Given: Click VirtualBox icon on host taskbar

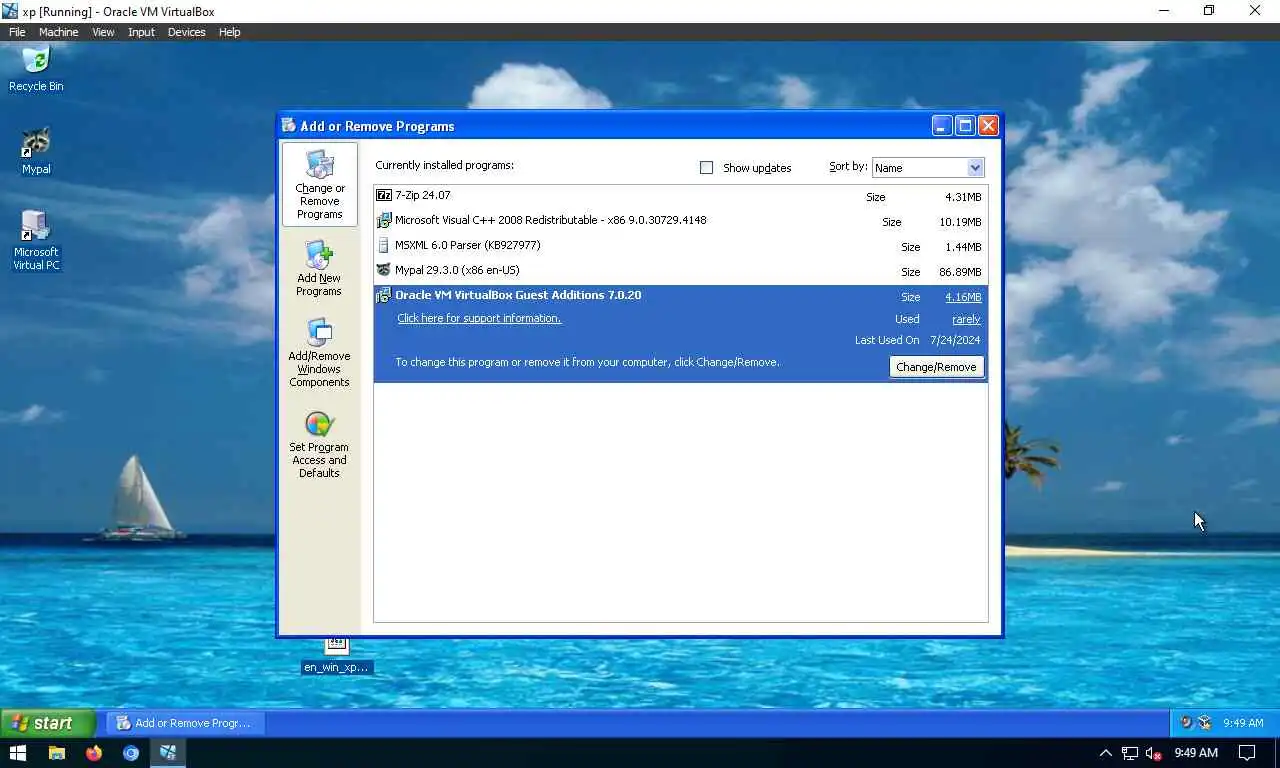Looking at the screenshot, I should tap(168, 753).
